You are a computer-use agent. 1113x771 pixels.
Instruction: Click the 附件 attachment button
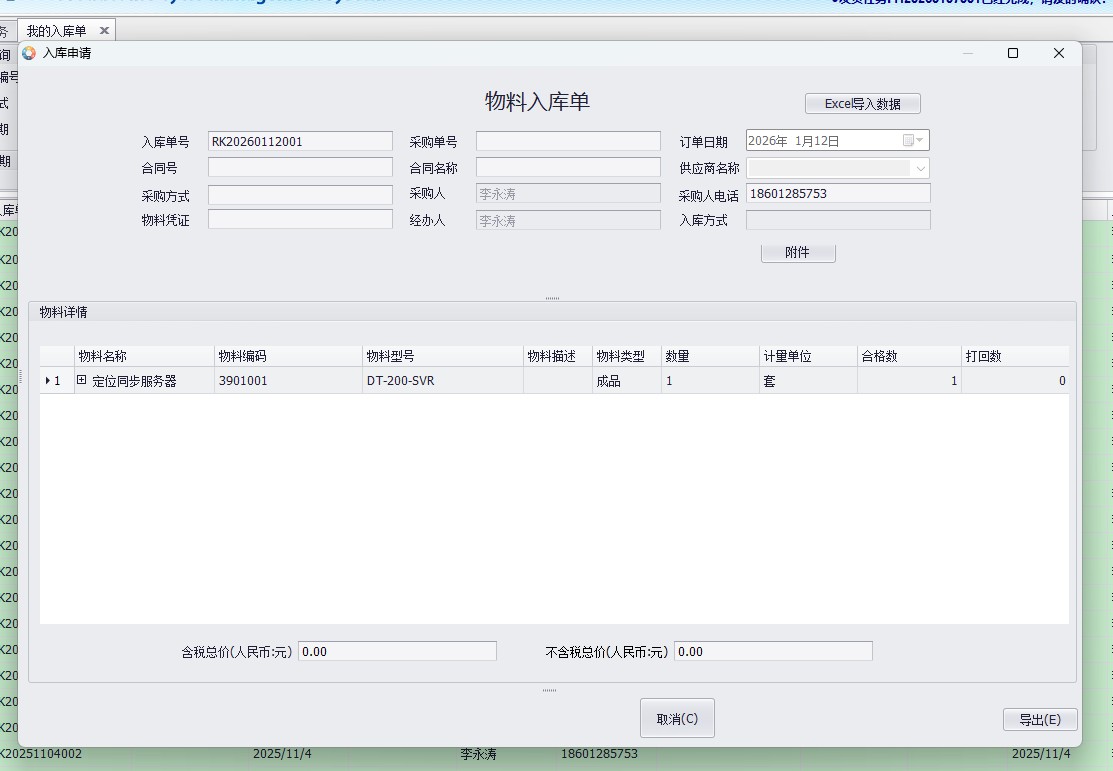click(x=797, y=253)
